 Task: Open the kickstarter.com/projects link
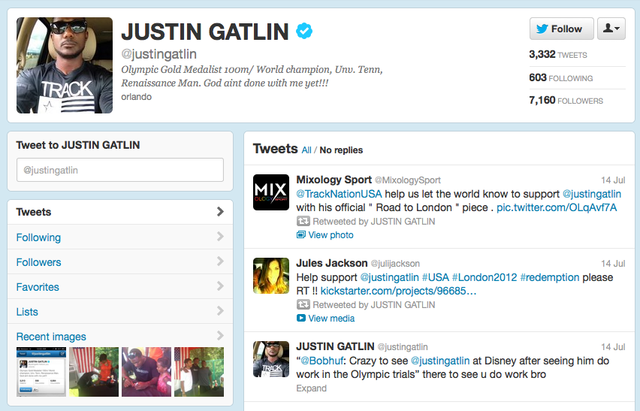[398, 291]
